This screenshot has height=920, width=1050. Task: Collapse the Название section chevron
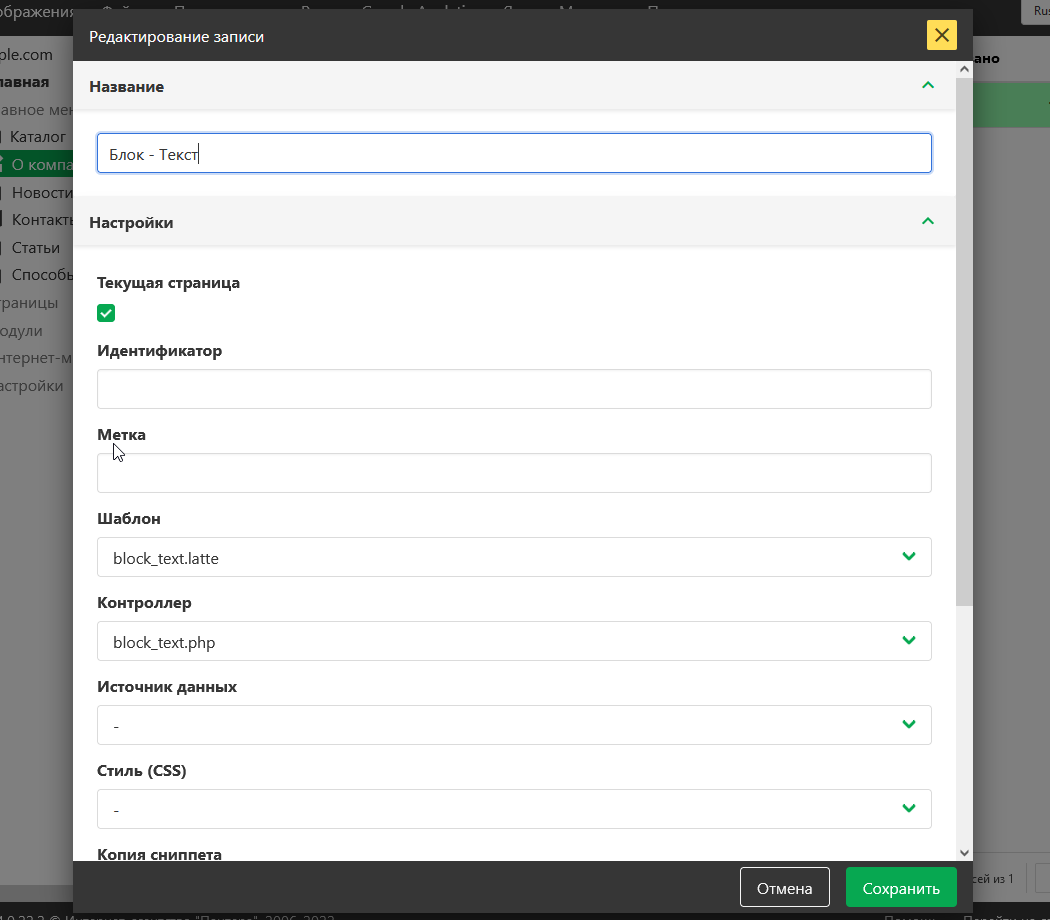(927, 86)
